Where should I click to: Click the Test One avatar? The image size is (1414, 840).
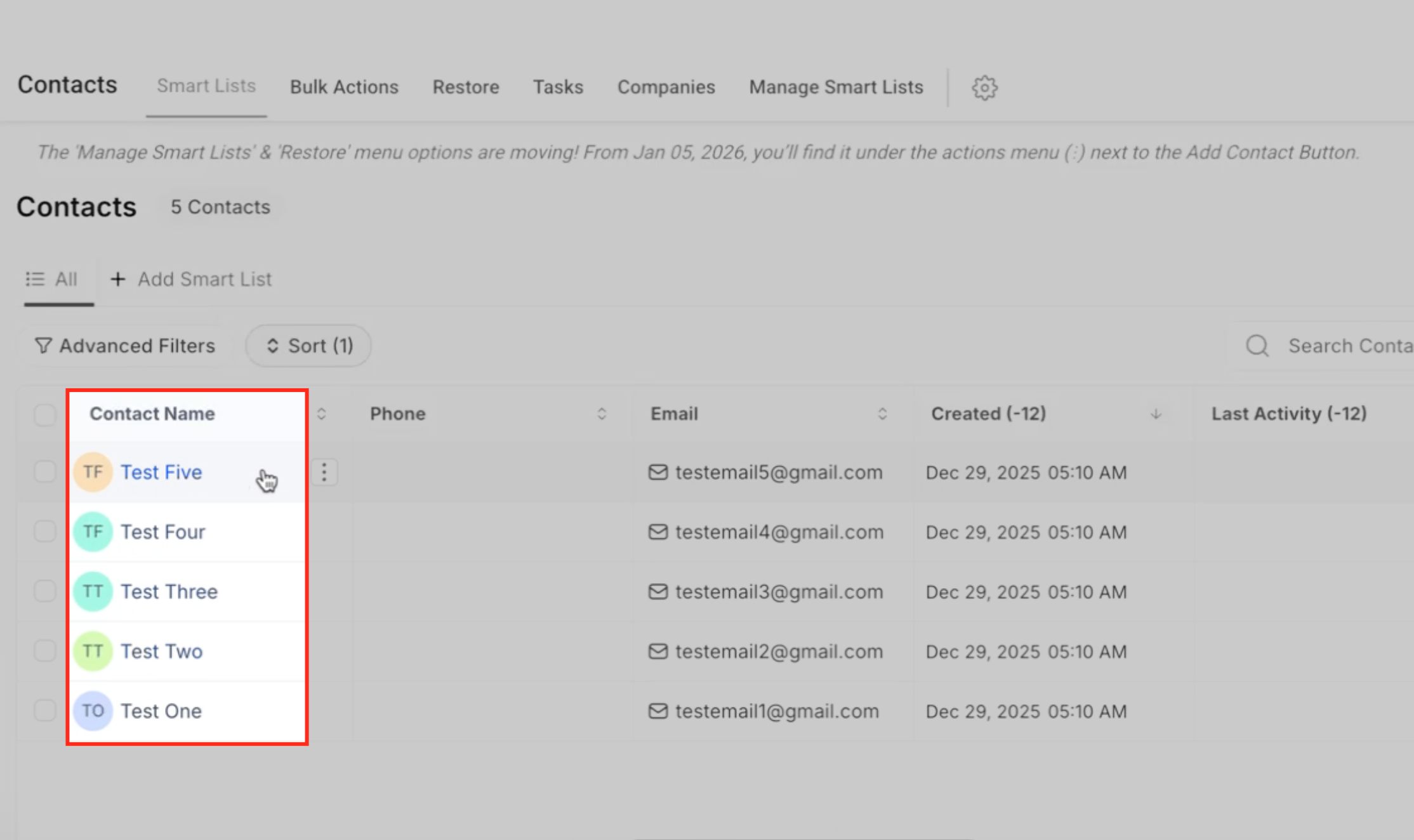(x=93, y=711)
